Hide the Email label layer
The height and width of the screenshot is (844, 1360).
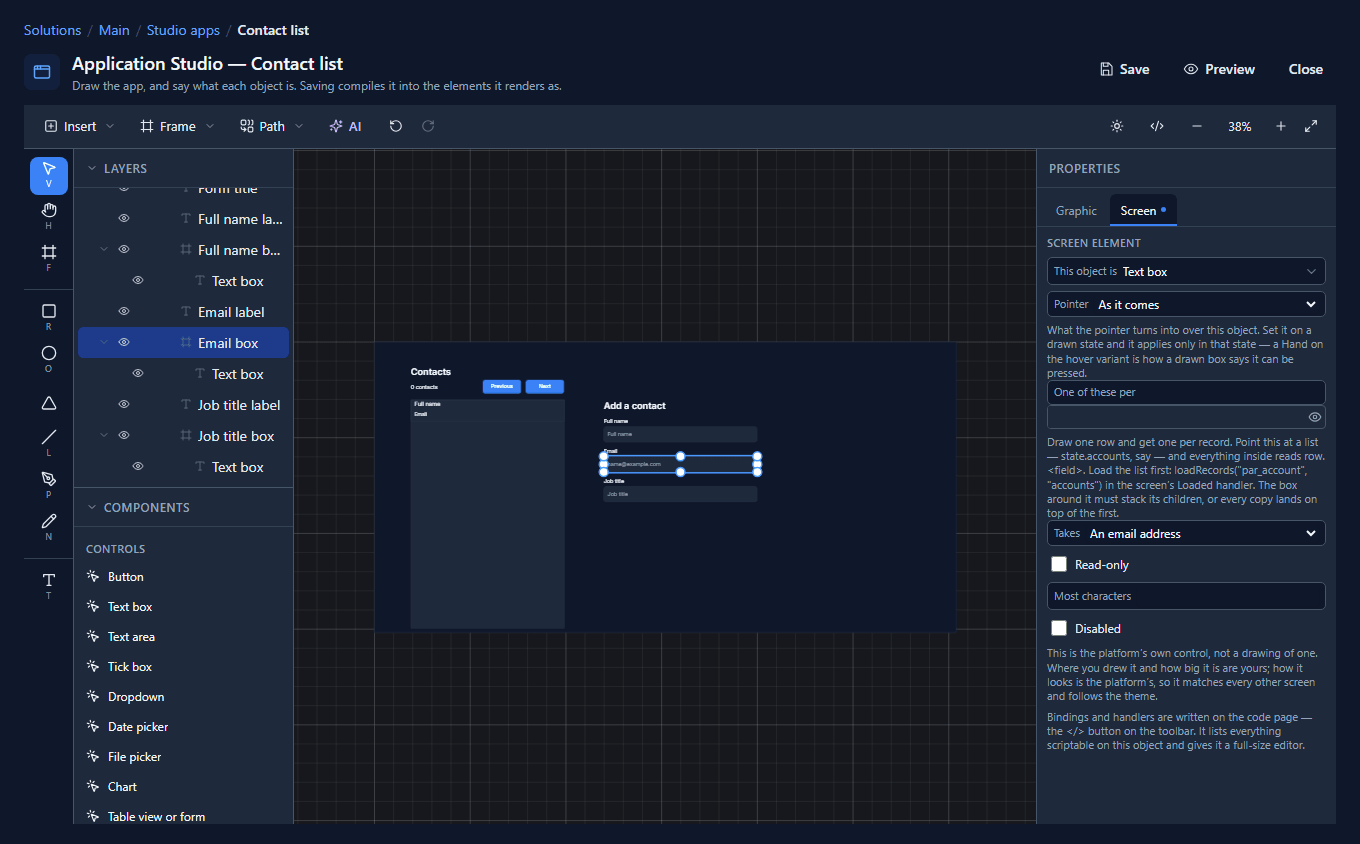(x=124, y=311)
